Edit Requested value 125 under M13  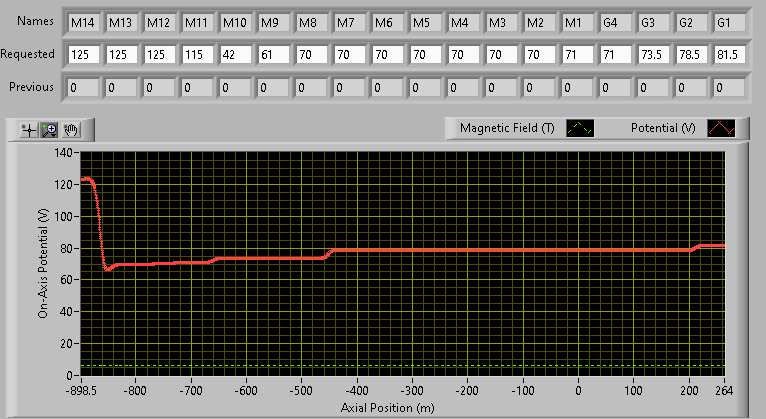pos(122,55)
